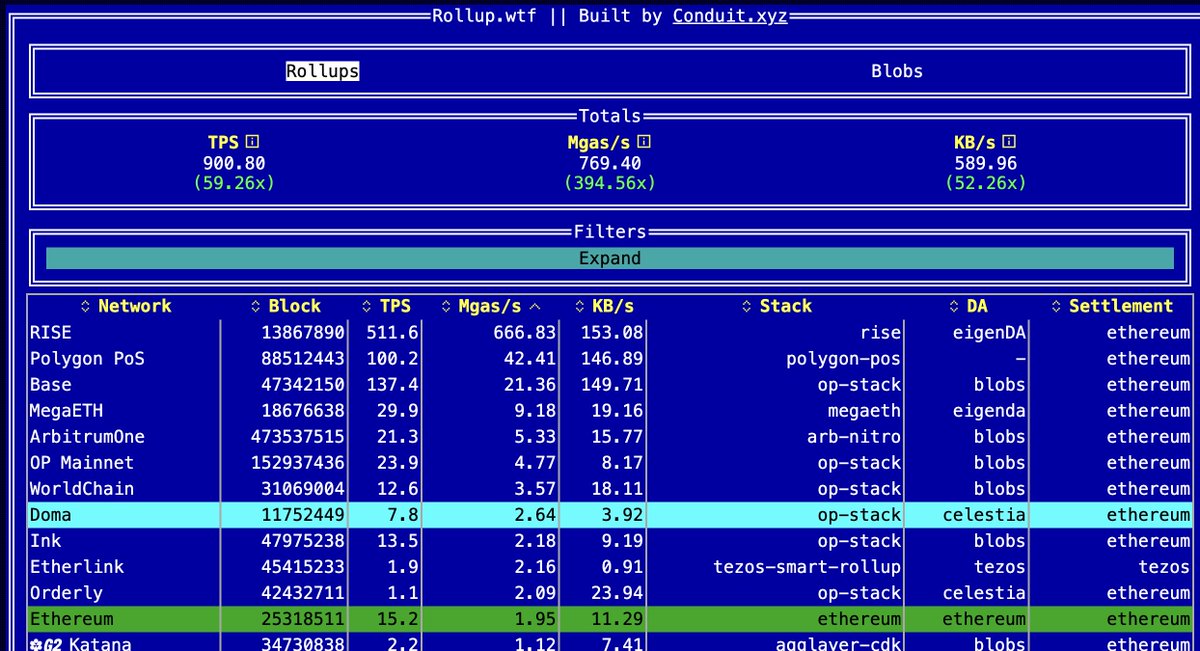Select the green Ethereum network row
This screenshot has width=1200, height=651.
tap(610, 619)
